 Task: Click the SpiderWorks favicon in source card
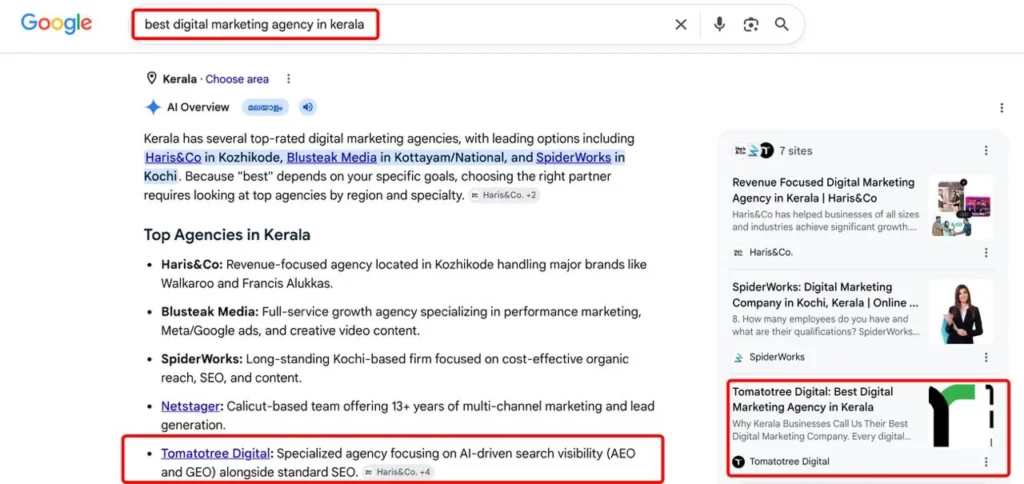point(739,357)
